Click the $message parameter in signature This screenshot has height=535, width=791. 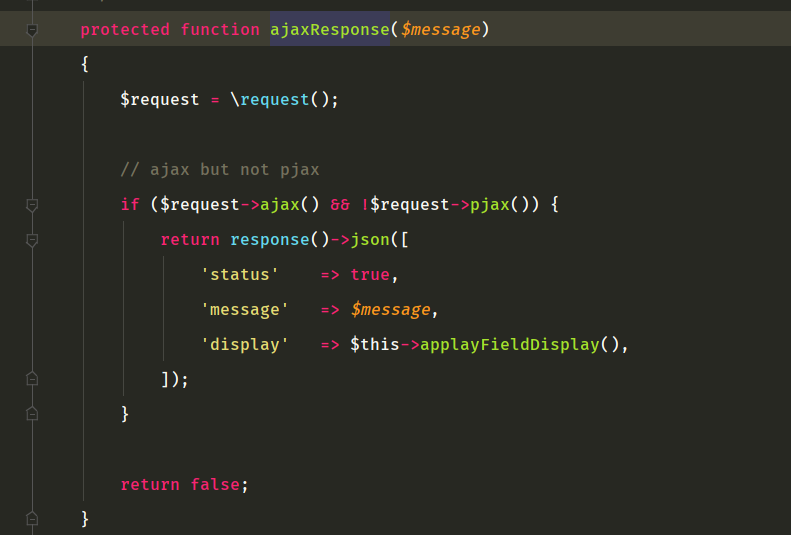(x=440, y=29)
